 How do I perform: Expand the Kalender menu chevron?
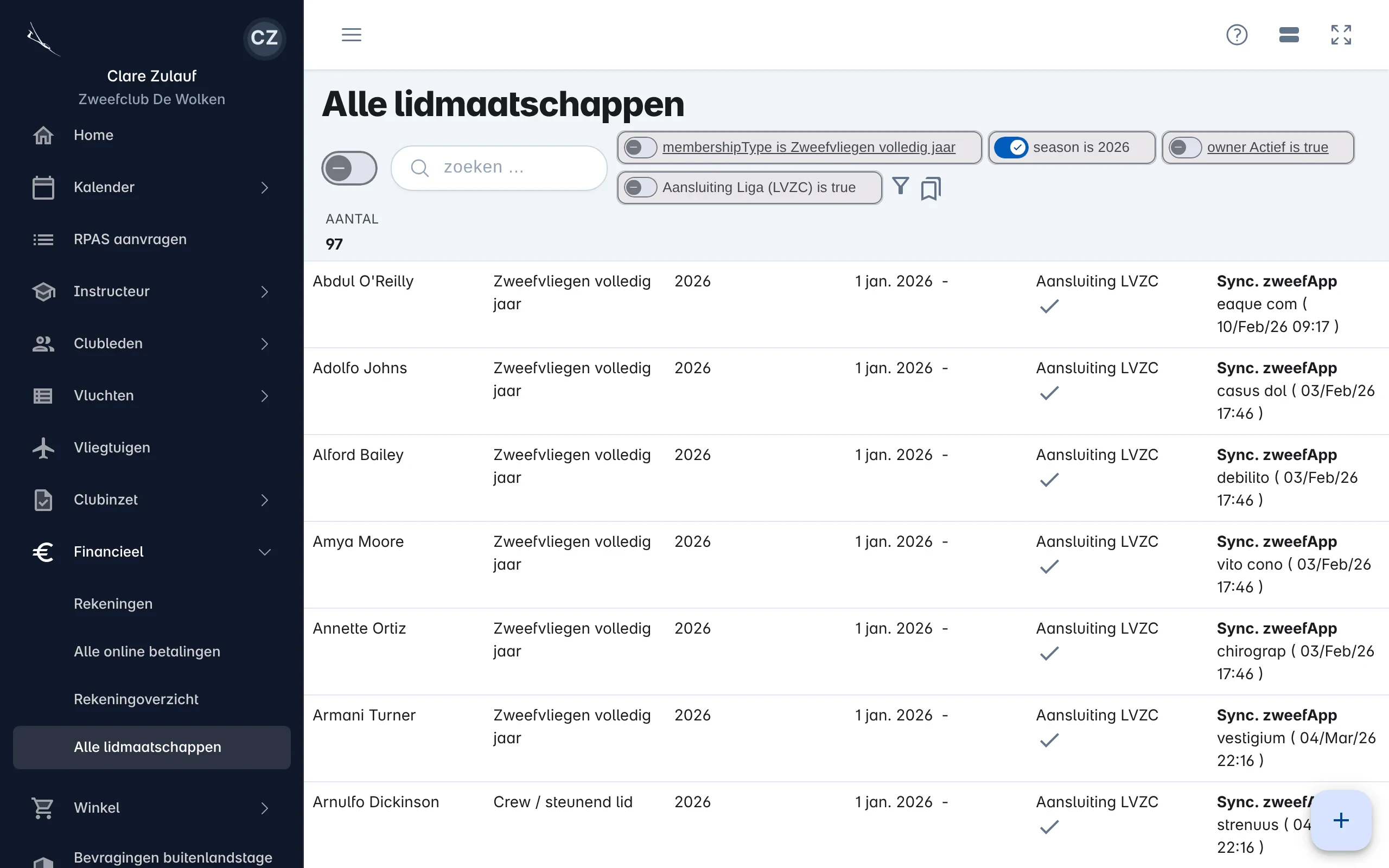[265, 188]
